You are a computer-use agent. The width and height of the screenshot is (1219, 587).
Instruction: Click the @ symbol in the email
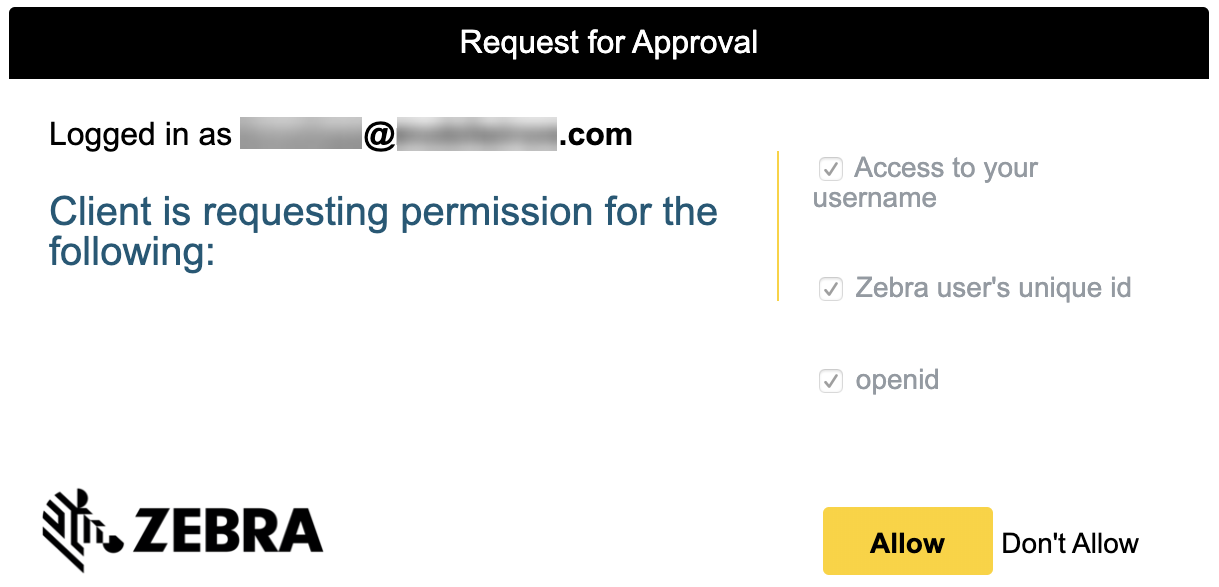coord(379,135)
